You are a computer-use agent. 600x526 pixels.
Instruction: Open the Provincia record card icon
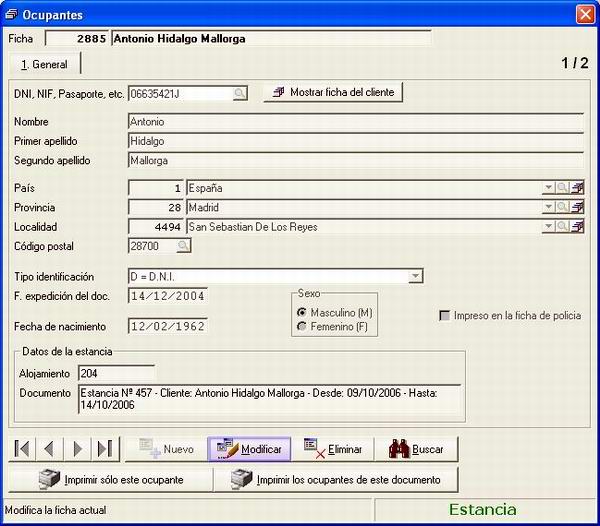coord(577,207)
